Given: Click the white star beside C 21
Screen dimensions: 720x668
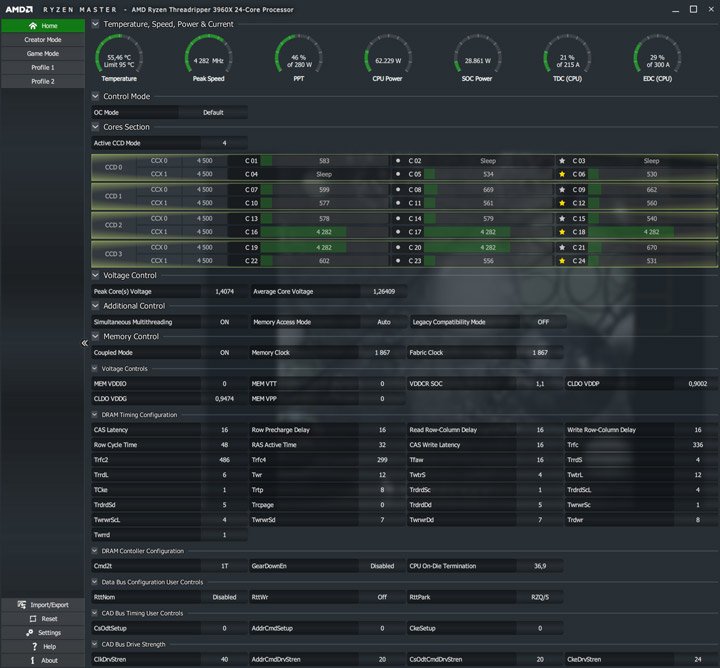Looking at the screenshot, I should pos(562,247).
